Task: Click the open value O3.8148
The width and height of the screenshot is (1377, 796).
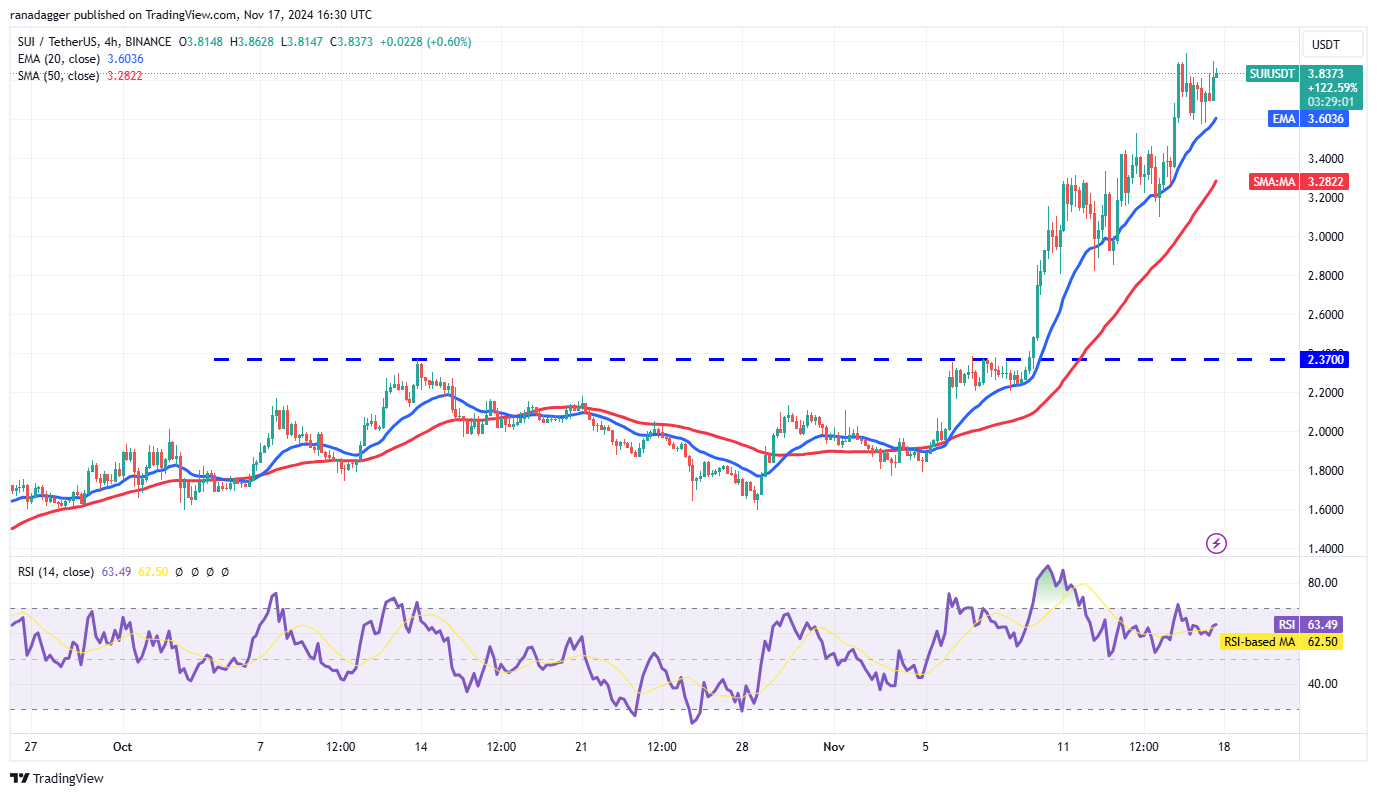Action: pyautogui.click(x=203, y=42)
